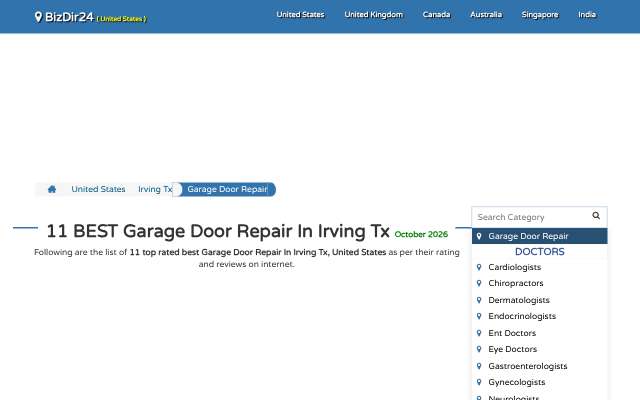Open Irving Tx breadcrumb link
This screenshot has height=400, width=640.
point(155,189)
